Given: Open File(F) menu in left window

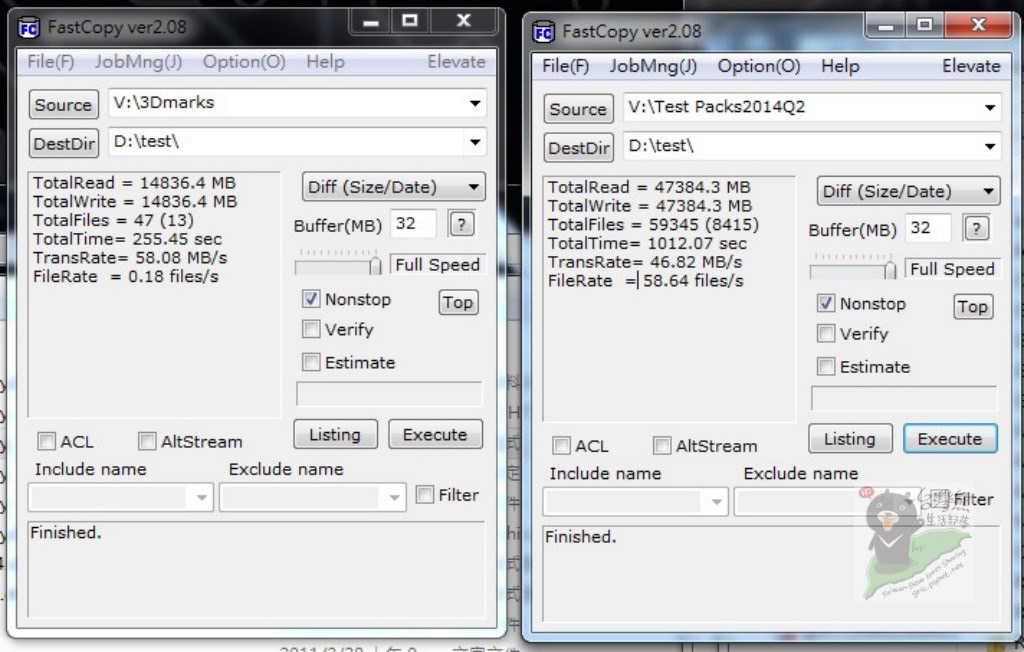Looking at the screenshot, I should point(50,62).
